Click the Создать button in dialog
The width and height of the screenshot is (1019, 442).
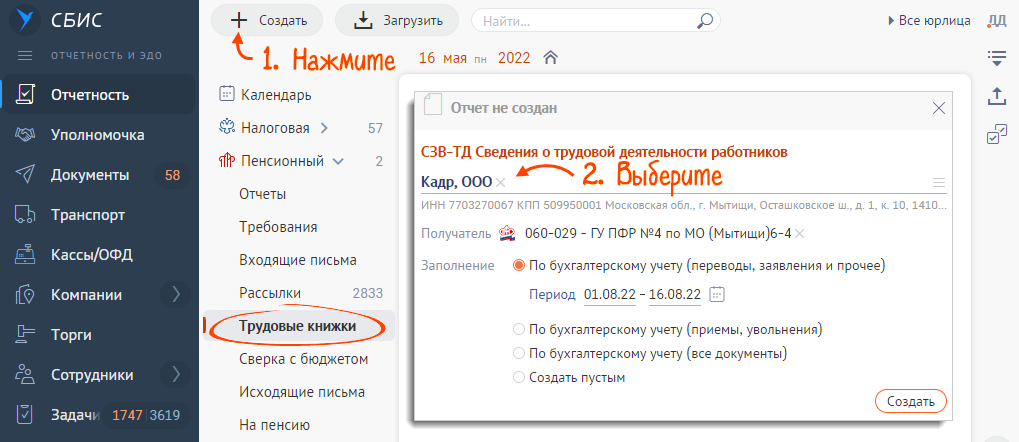coord(911,401)
